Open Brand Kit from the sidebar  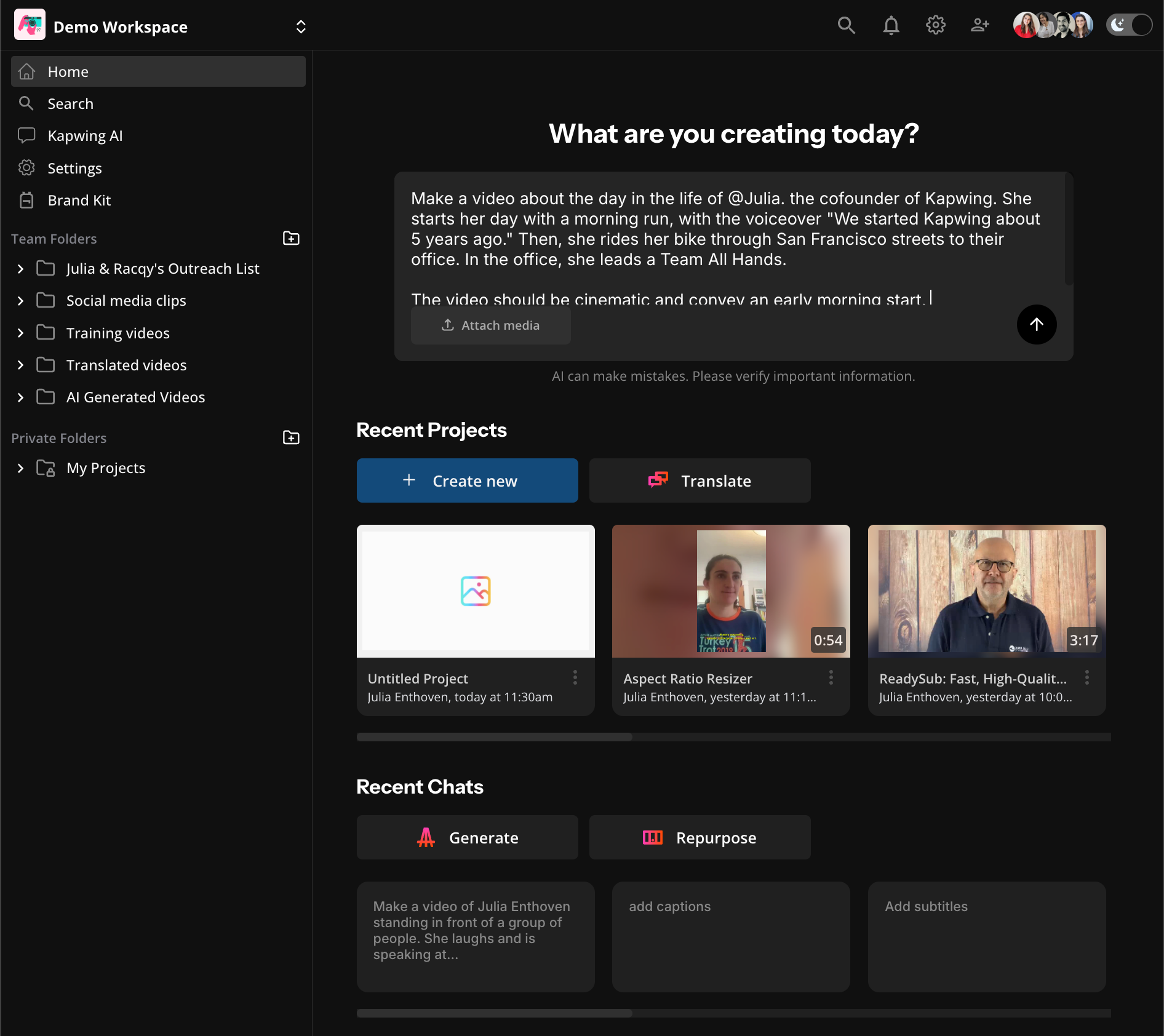tap(79, 201)
